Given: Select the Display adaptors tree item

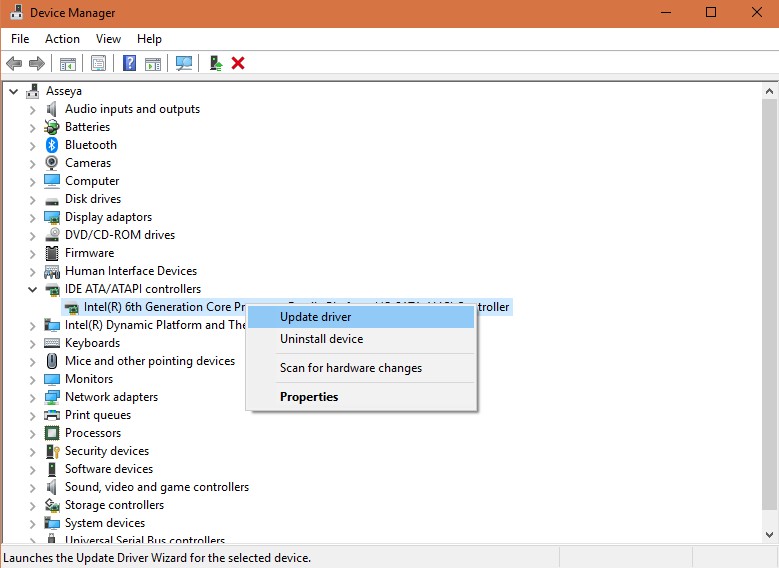Looking at the screenshot, I should [x=108, y=217].
